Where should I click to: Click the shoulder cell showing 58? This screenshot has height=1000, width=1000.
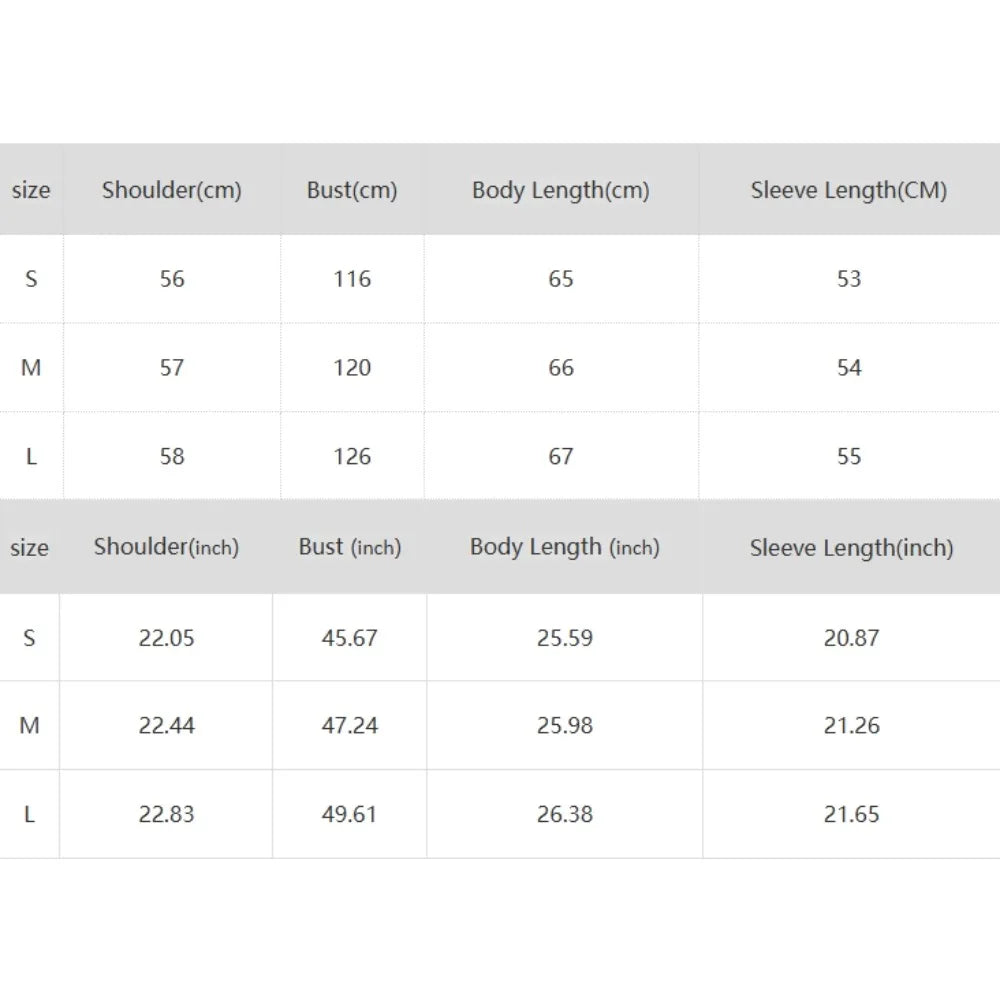172,457
